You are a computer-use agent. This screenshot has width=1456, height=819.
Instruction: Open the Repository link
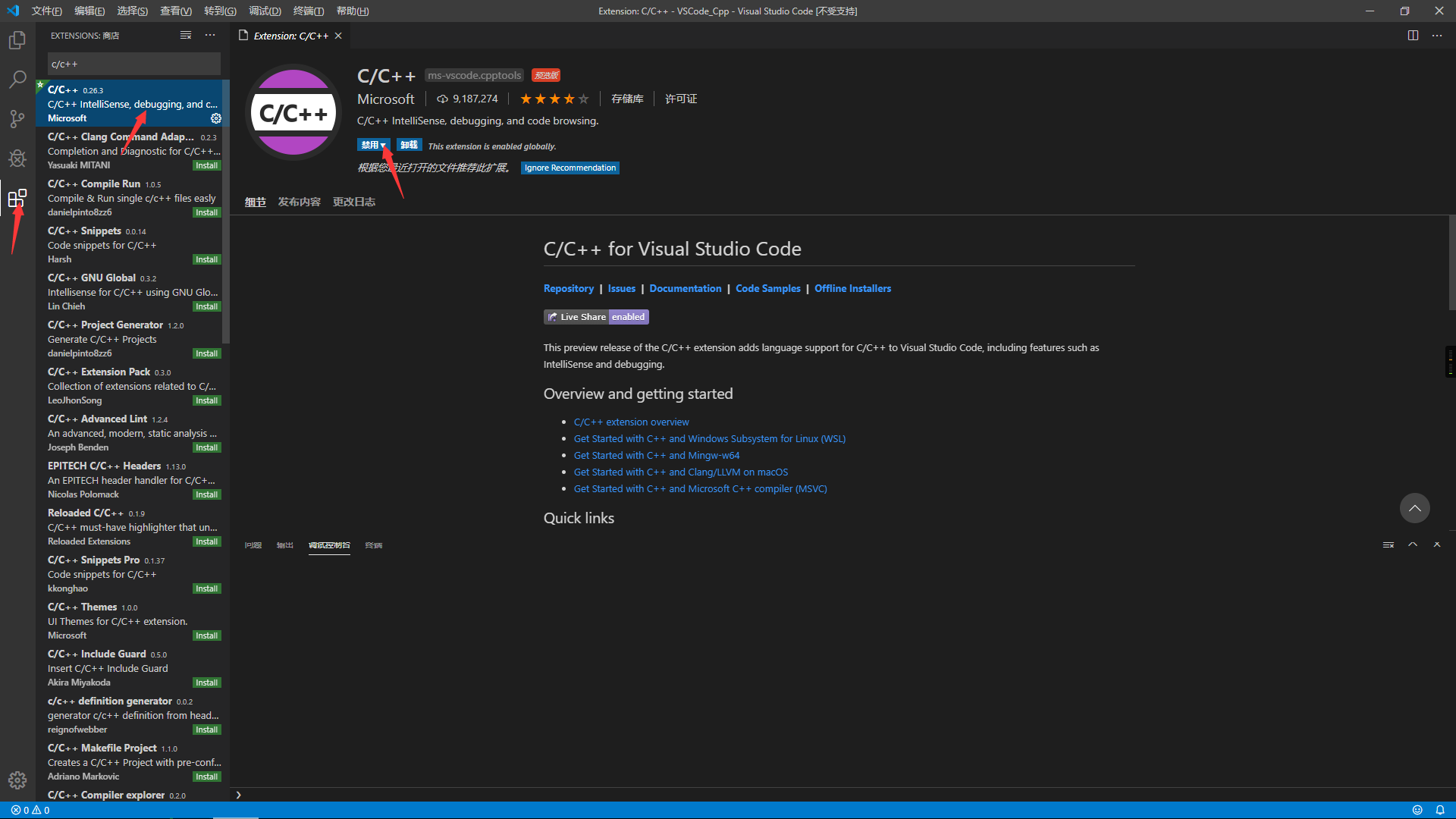point(569,288)
